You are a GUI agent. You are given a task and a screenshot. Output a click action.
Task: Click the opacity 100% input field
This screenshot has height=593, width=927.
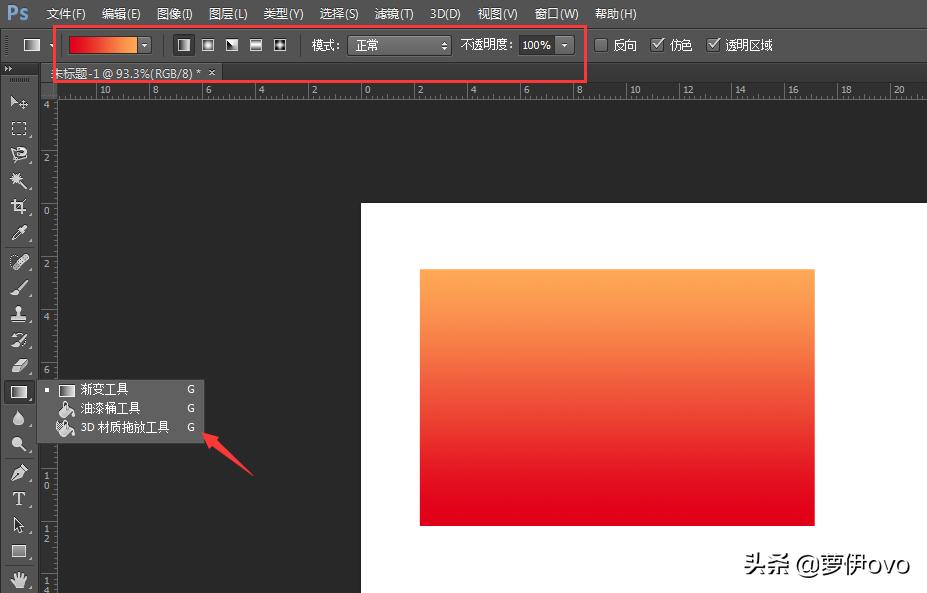click(536, 46)
